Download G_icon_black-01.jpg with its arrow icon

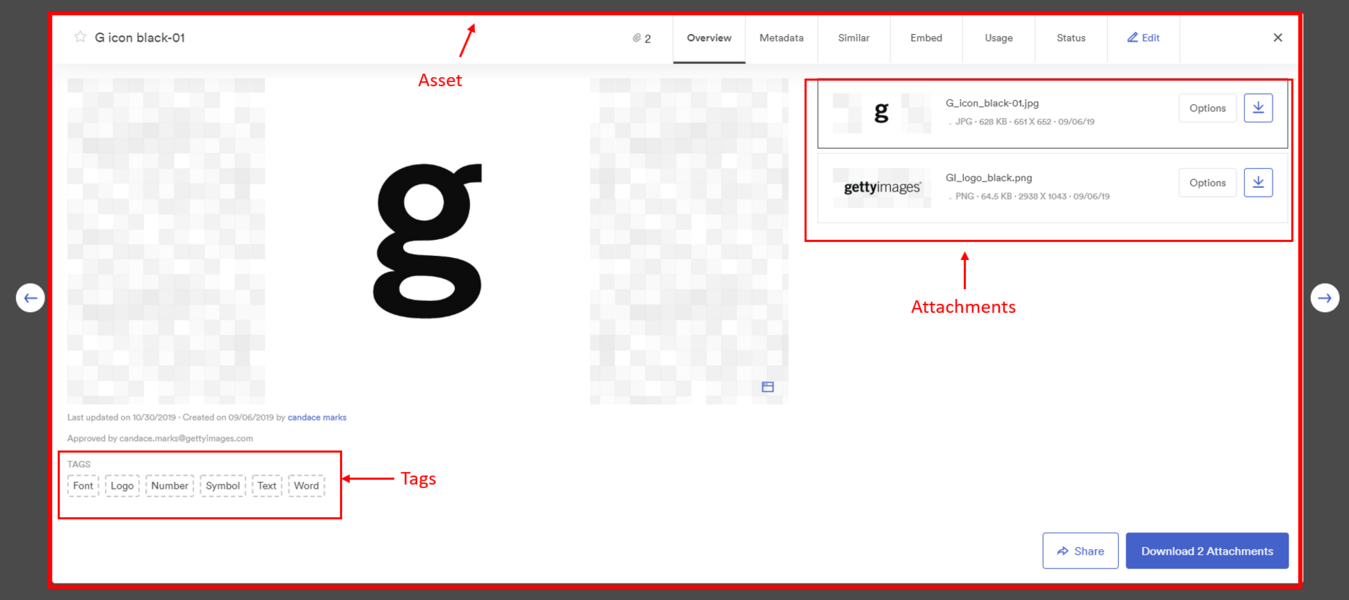click(x=1258, y=108)
